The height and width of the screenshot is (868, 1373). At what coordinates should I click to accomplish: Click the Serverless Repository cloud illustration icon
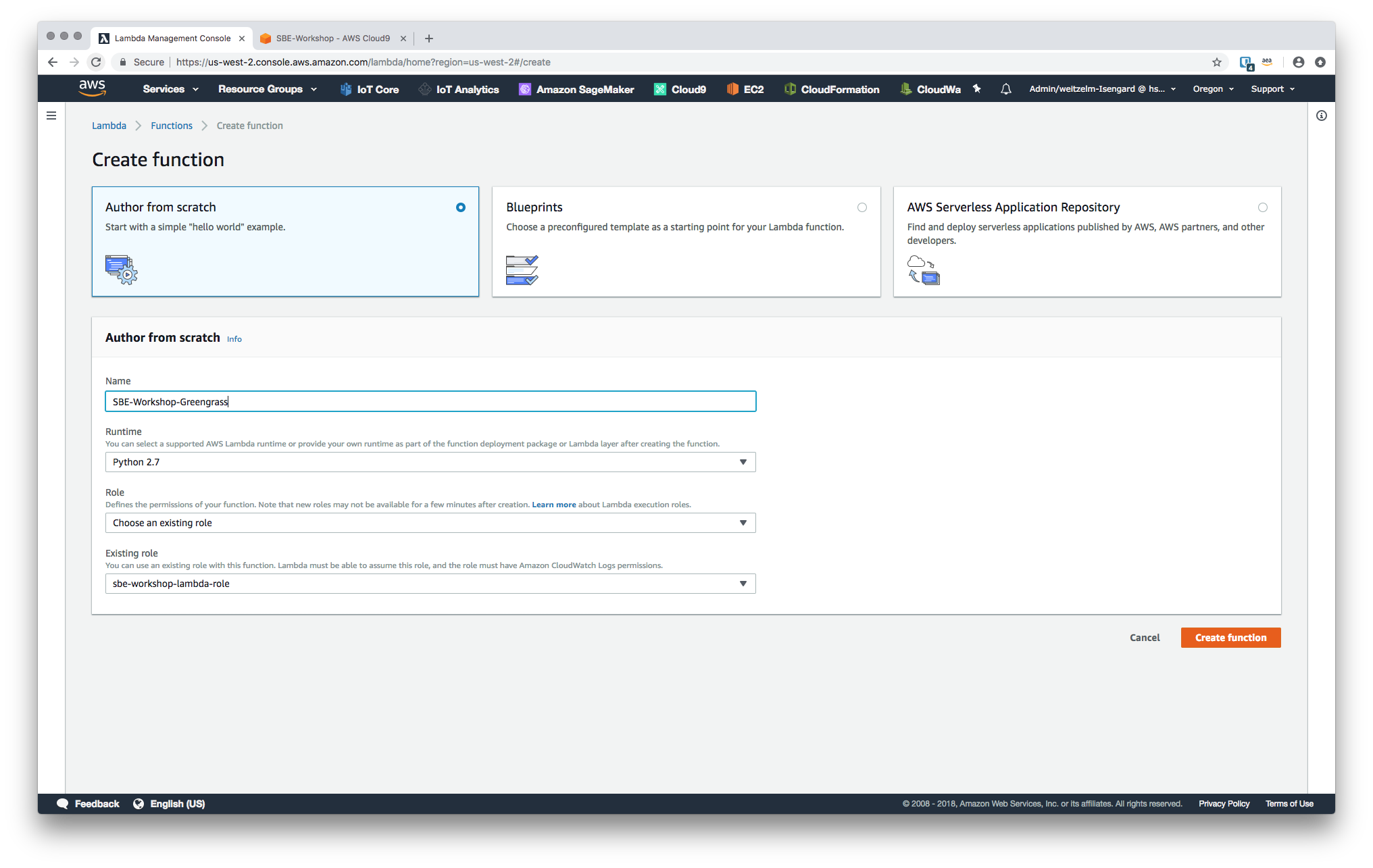[924, 270]
